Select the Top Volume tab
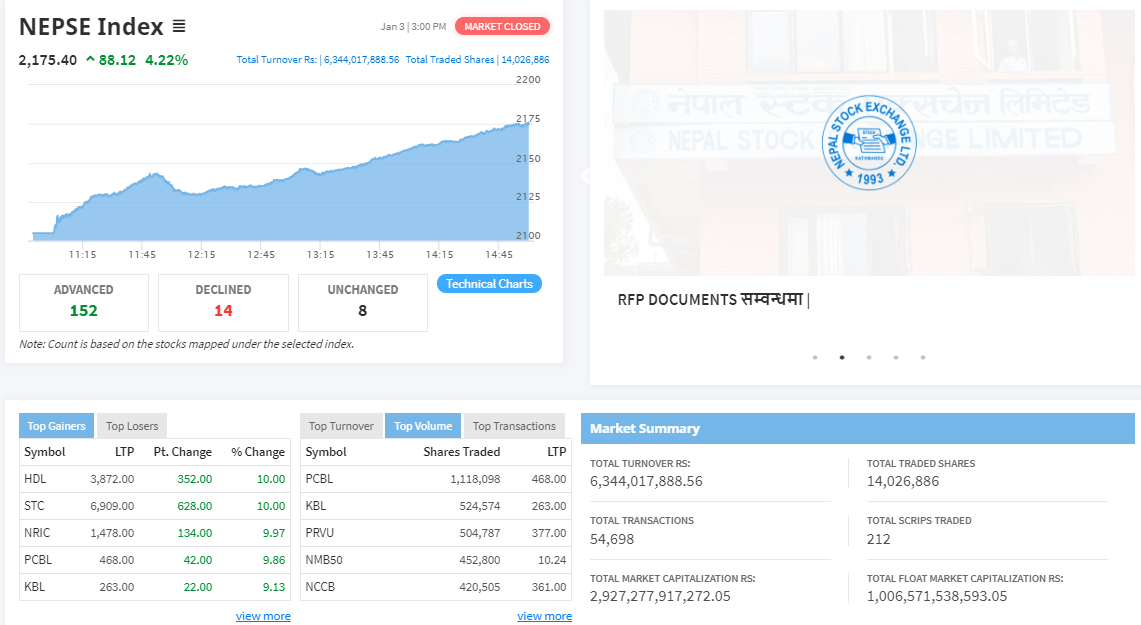 coord(423,426)
